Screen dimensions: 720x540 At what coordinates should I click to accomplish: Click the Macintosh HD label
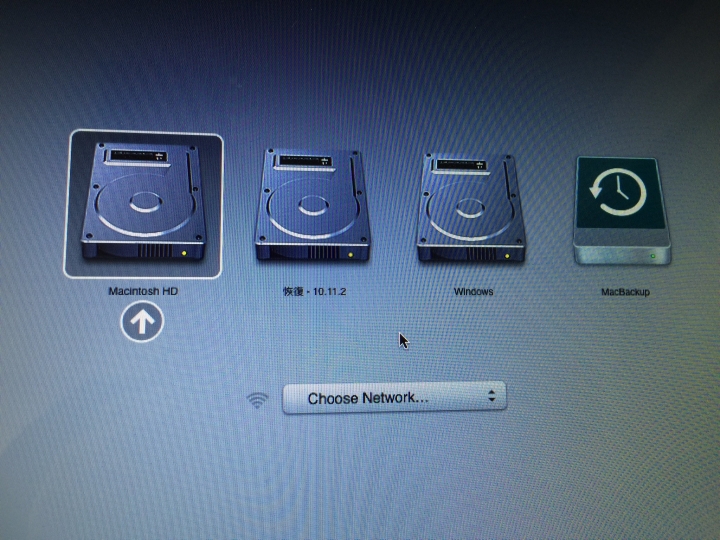pyautogui.click(x=143, y=291)
